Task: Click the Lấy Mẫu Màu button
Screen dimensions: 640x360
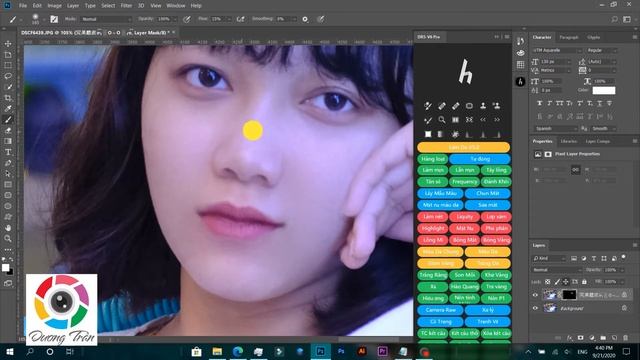Action: [x=440, y=193]
